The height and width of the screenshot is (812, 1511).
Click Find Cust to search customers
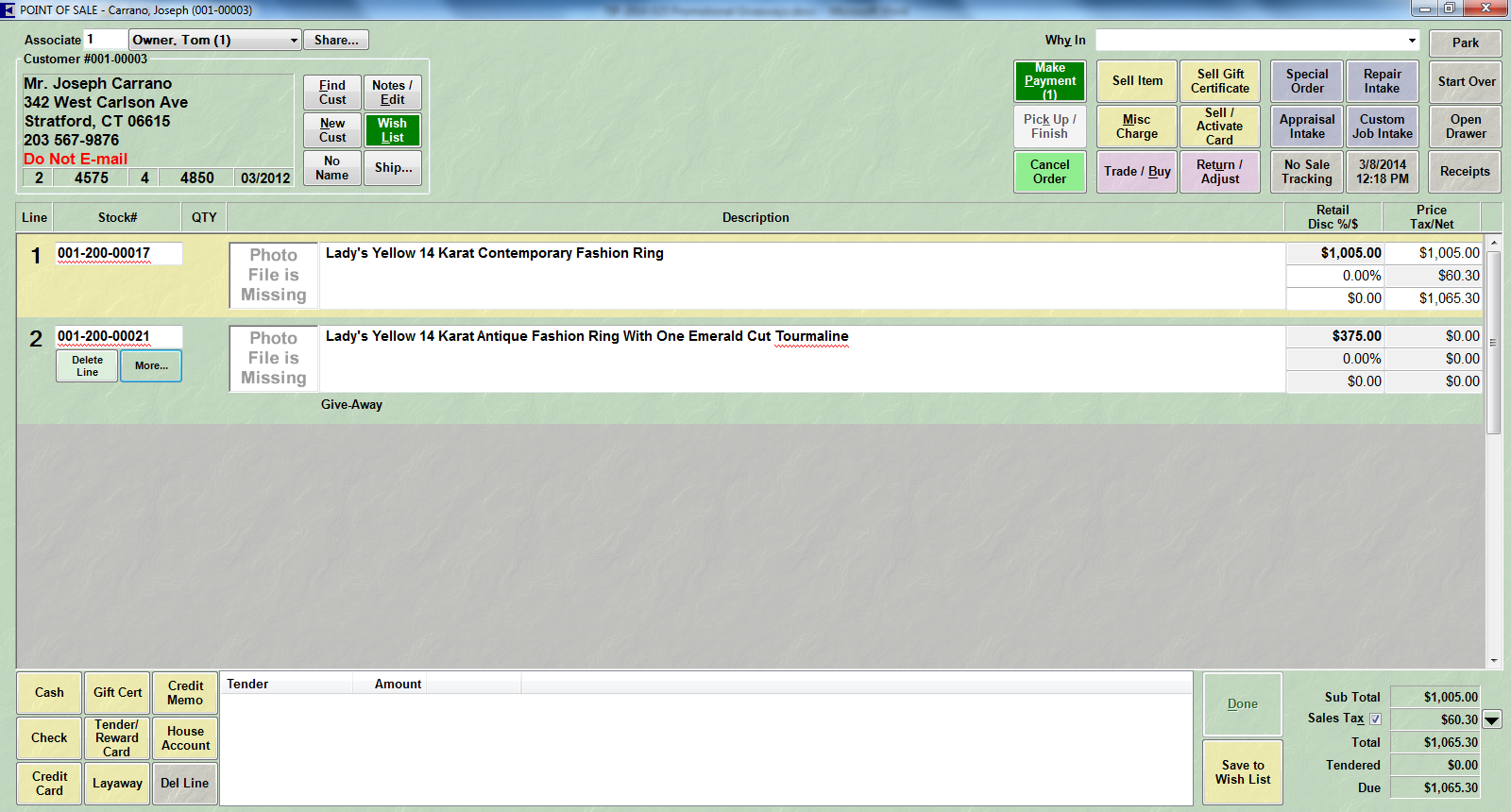pyautogui.click(x=331, y=93)
